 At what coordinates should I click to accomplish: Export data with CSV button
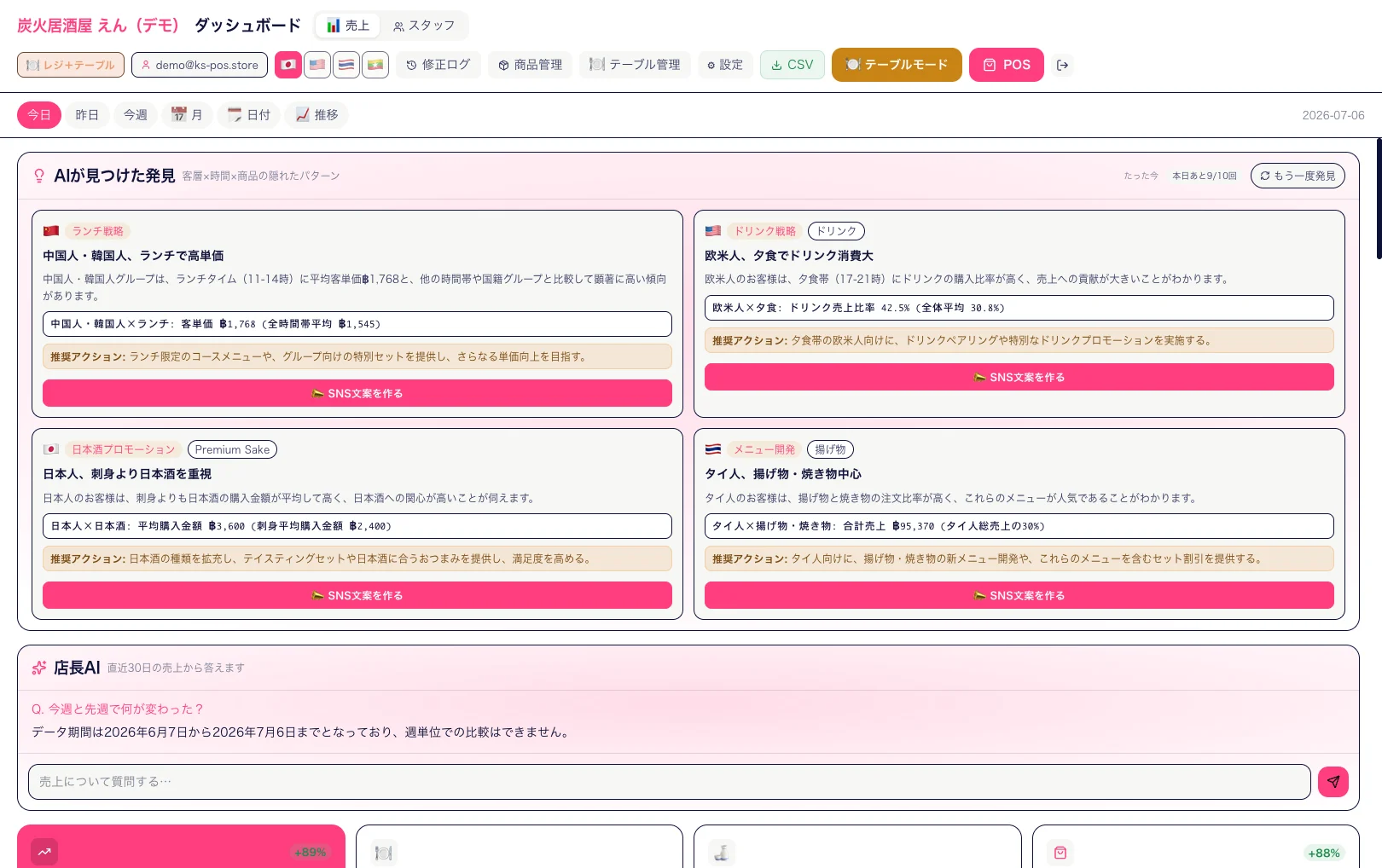click(x=793, y=65)
